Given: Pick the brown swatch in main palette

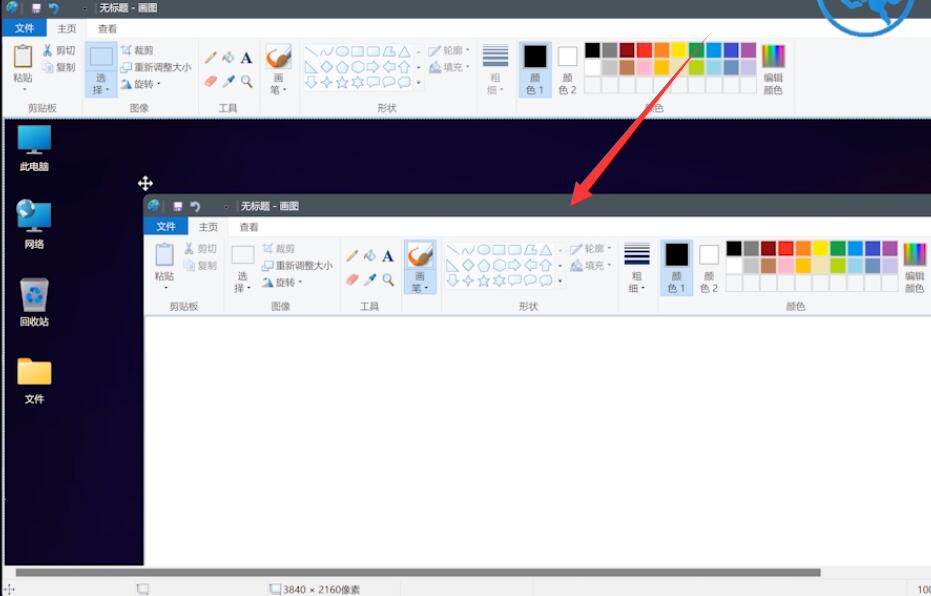Looking at the screenshot, I should click(x=627, y=67).
